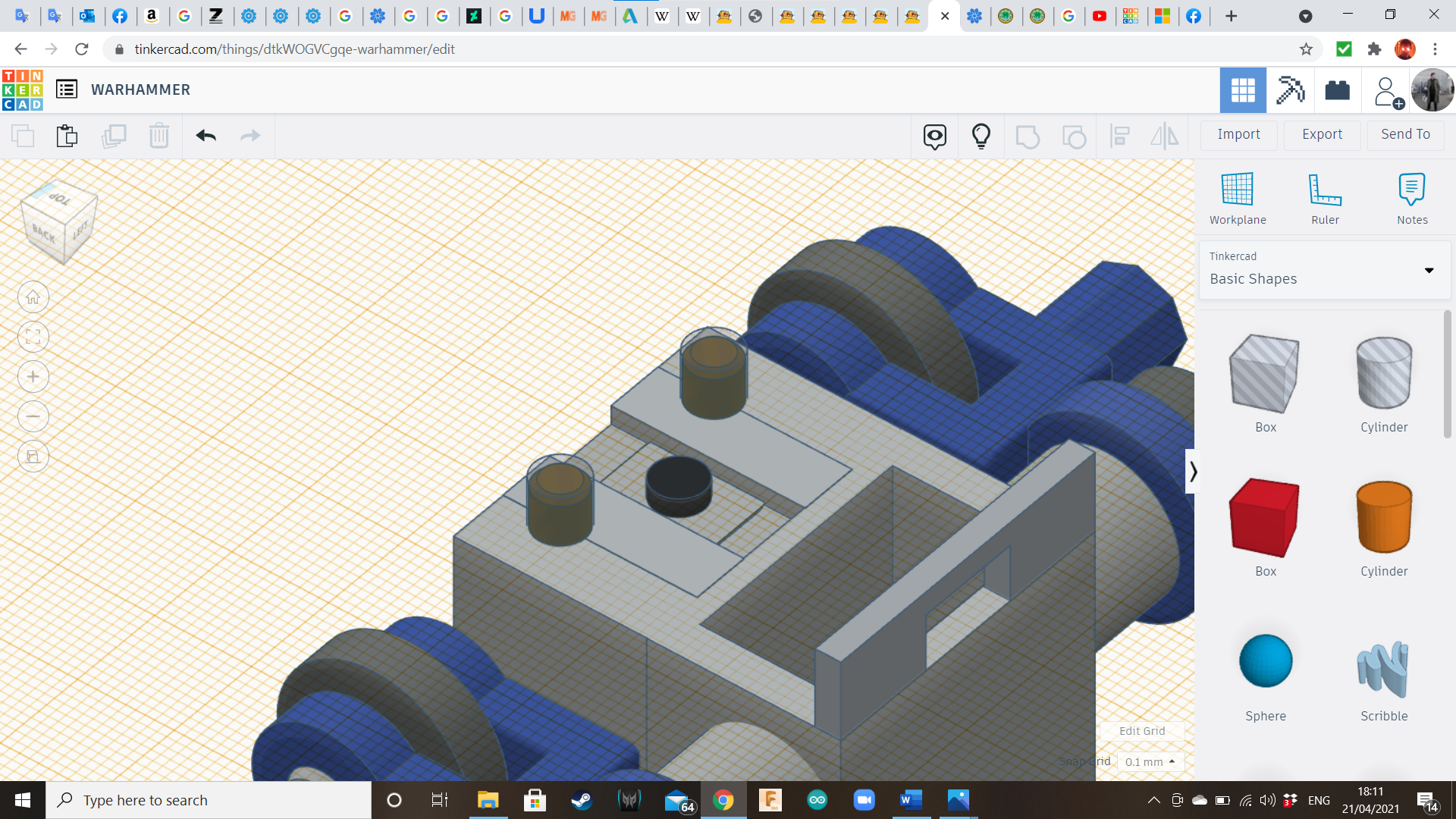Pick the red Box shape
Screen dimensions: 1456x819
1264,518
